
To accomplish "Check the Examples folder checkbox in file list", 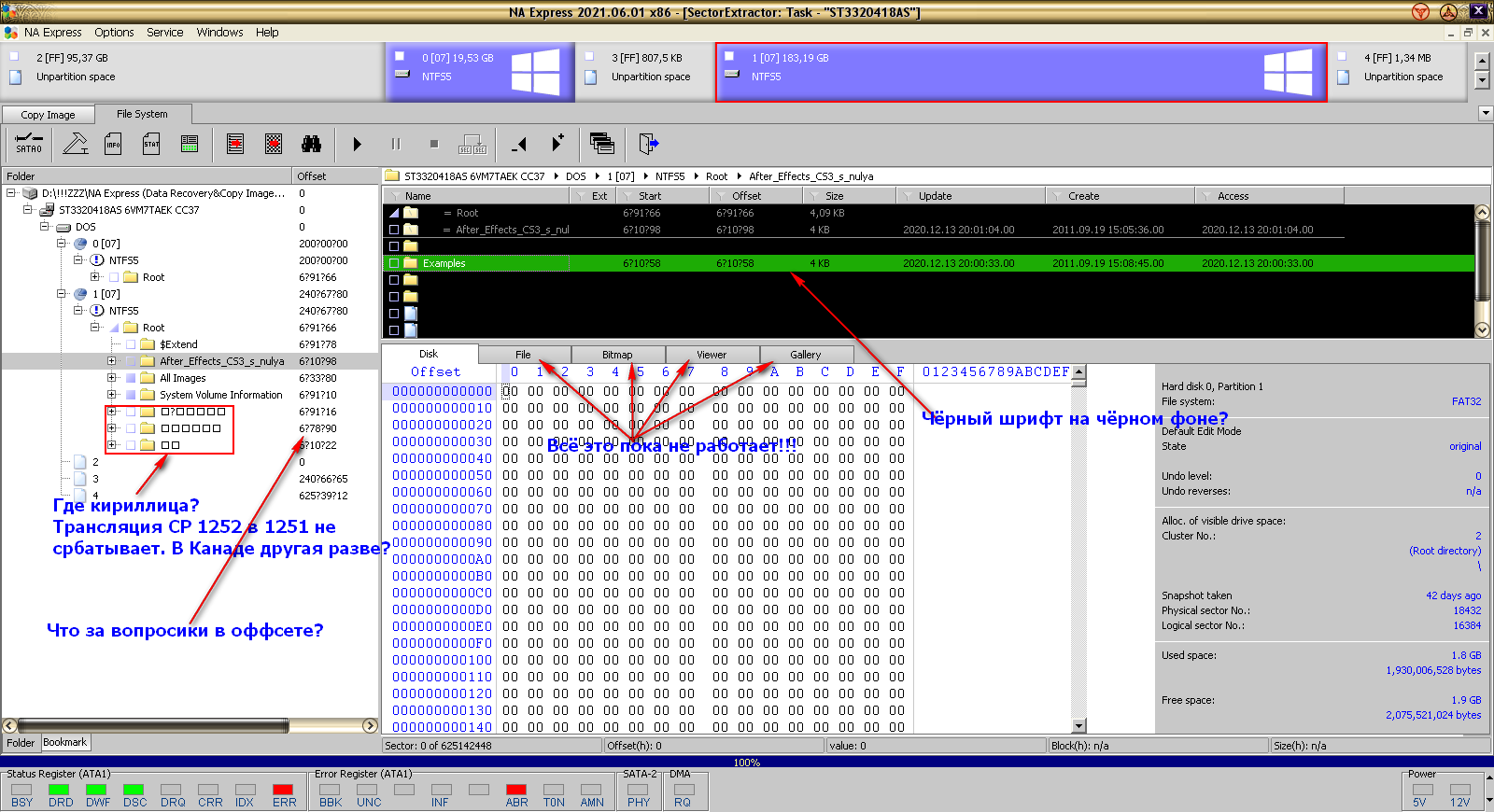I will (x=394, y=263).
